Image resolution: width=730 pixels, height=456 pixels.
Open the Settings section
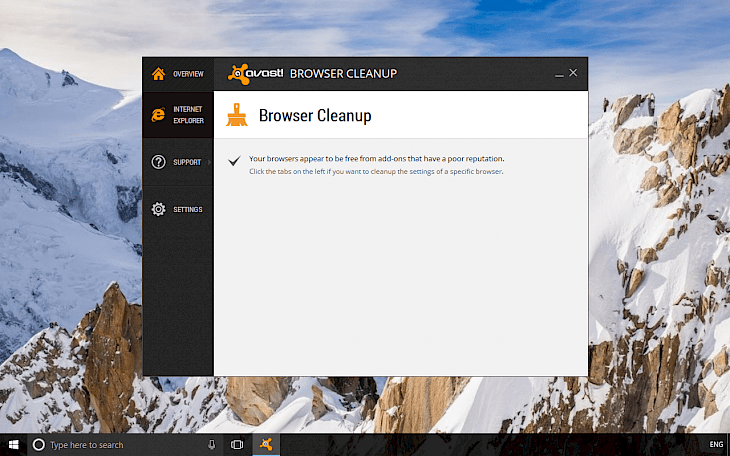[x=178, y=209]
